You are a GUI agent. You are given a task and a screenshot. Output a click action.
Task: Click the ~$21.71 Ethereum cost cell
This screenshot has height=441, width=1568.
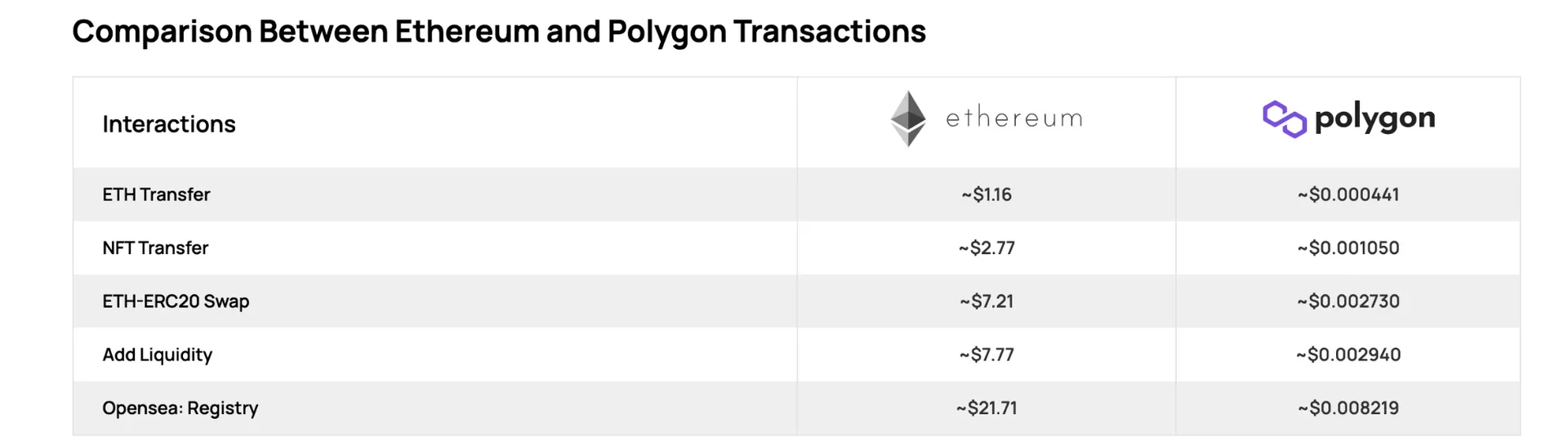coord(987,408)
